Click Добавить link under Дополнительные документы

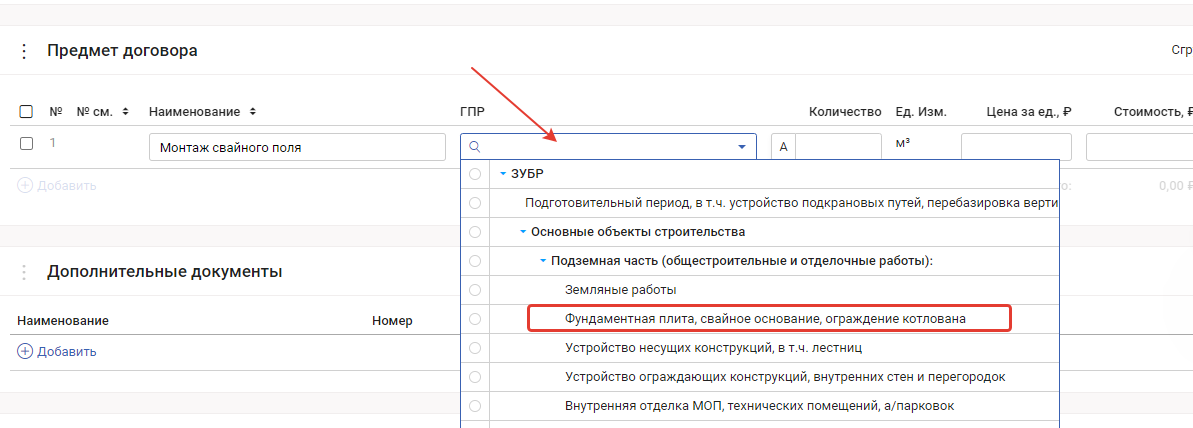coord(66,351)
